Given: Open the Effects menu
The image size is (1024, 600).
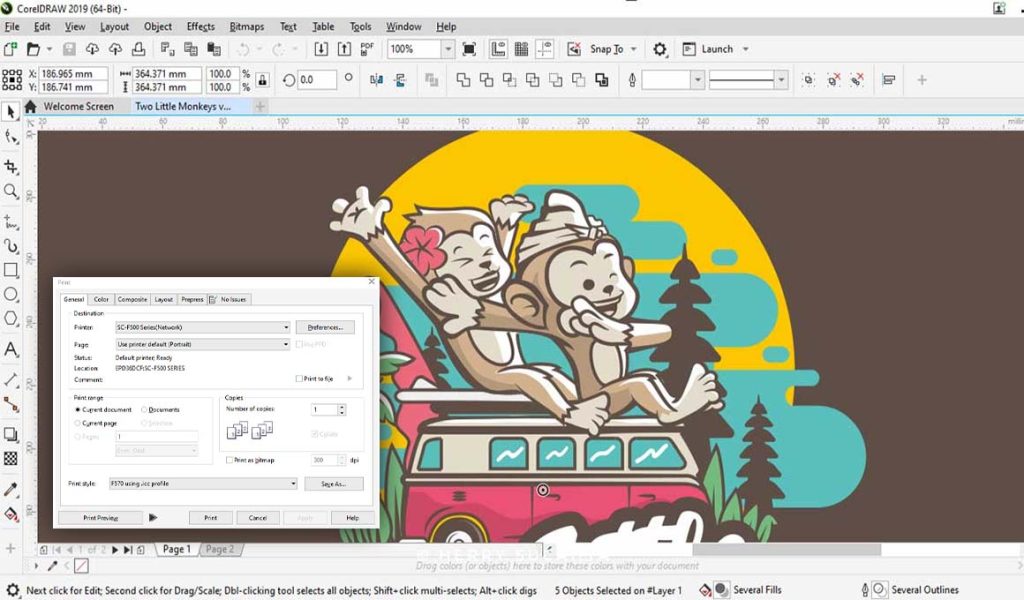Looking at the screenshot, I should pyautogui.click(x=200, y=27).
